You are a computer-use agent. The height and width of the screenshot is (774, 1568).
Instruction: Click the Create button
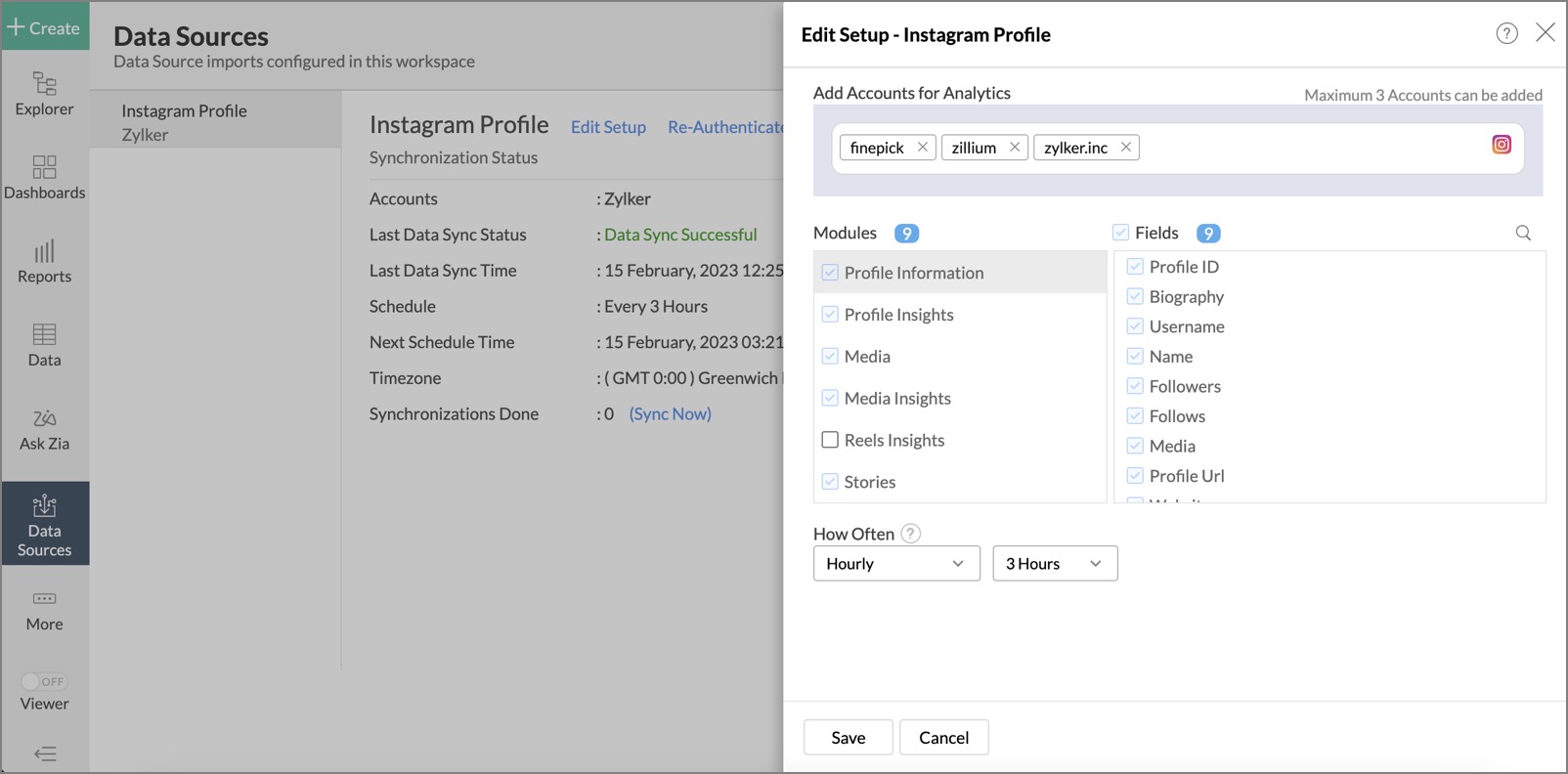(45, 27)
